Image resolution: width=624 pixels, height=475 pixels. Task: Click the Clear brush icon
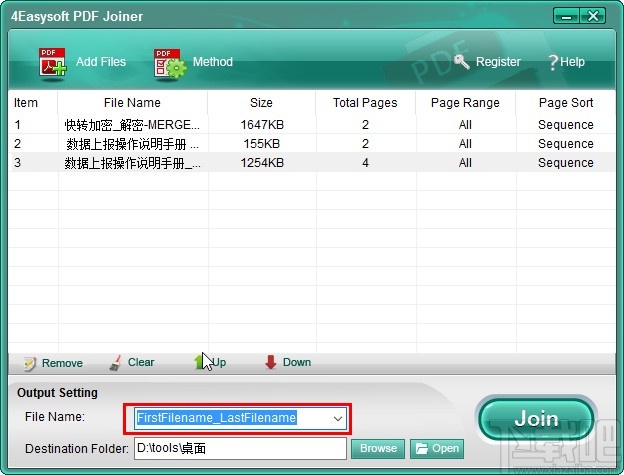(115, 363)
